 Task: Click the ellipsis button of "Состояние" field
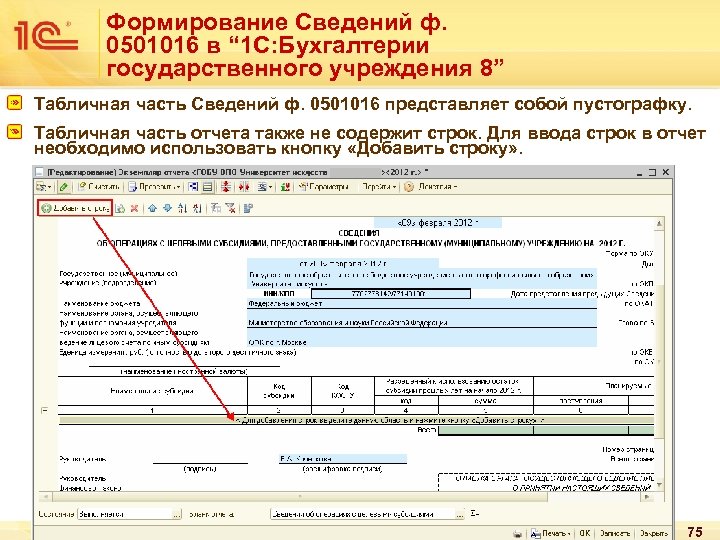pyautogui.click(x=177, y=514)
